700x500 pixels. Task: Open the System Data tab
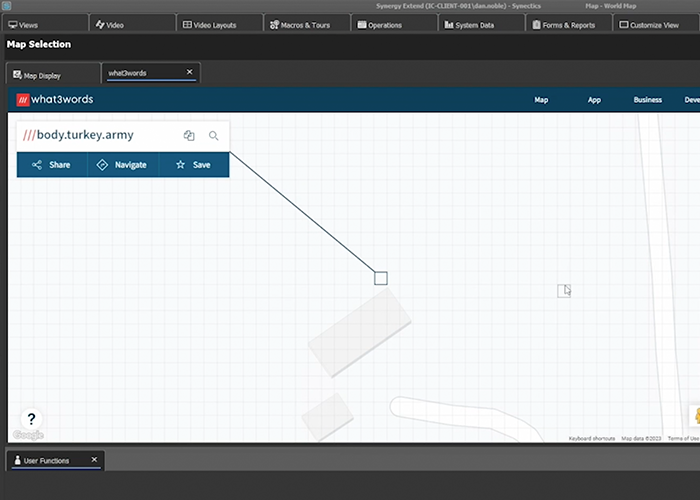point(482,25)
